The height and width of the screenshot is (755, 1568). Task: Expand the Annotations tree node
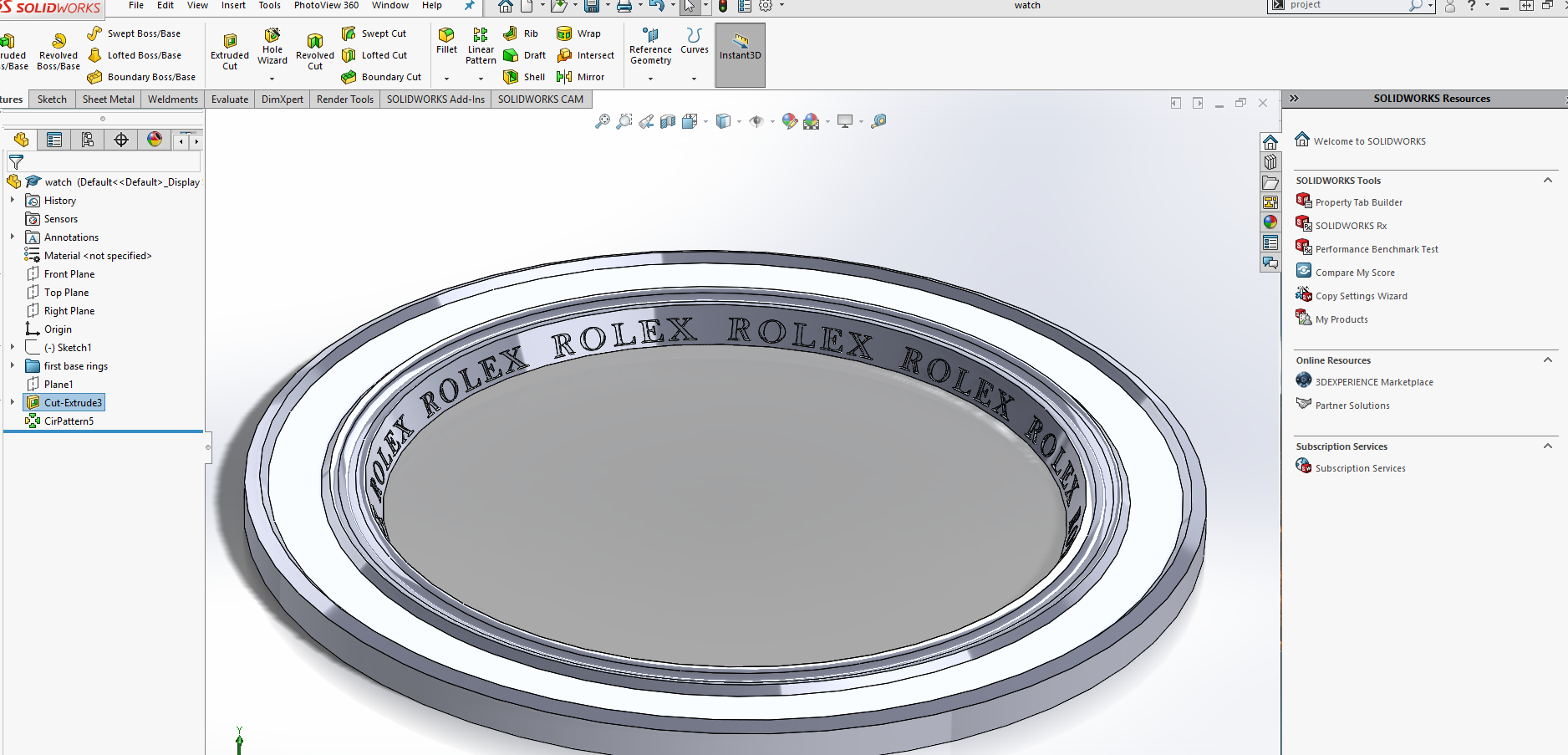(13, 237)
